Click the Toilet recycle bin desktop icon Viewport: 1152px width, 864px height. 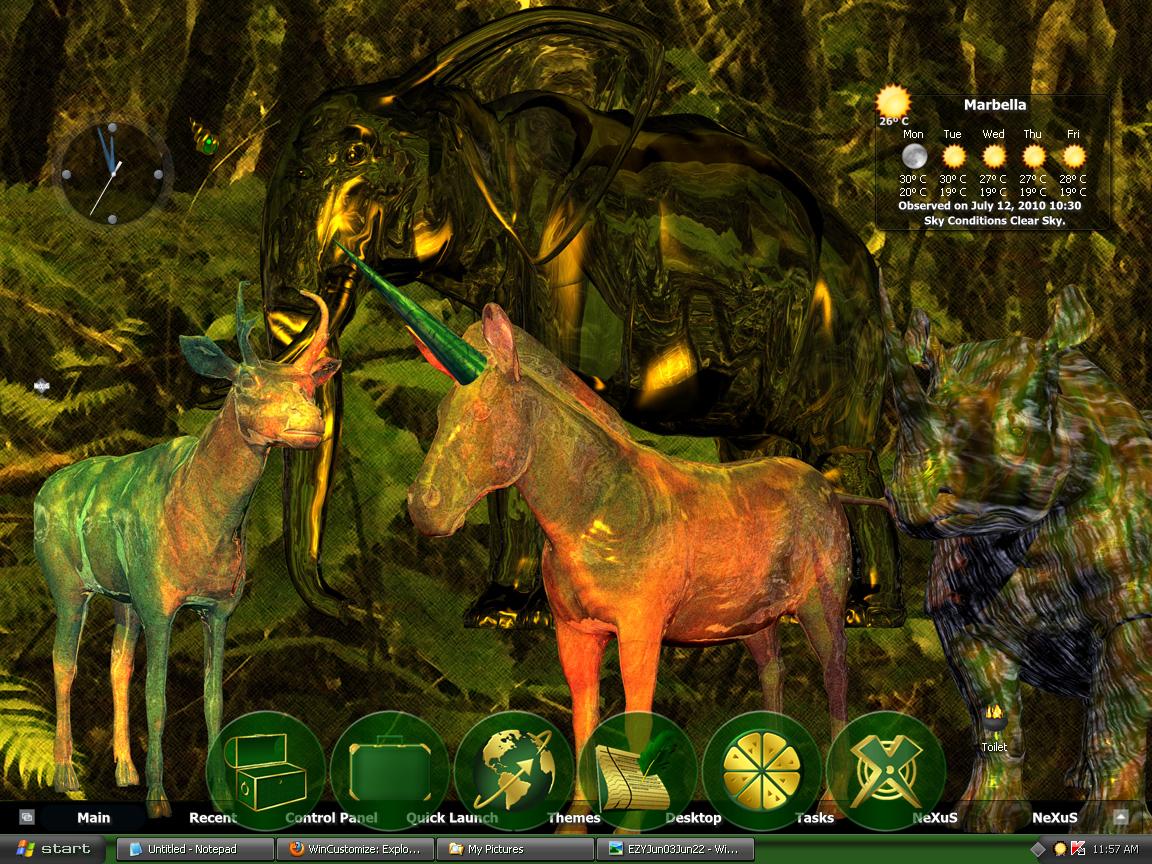[x=993, y=727]
